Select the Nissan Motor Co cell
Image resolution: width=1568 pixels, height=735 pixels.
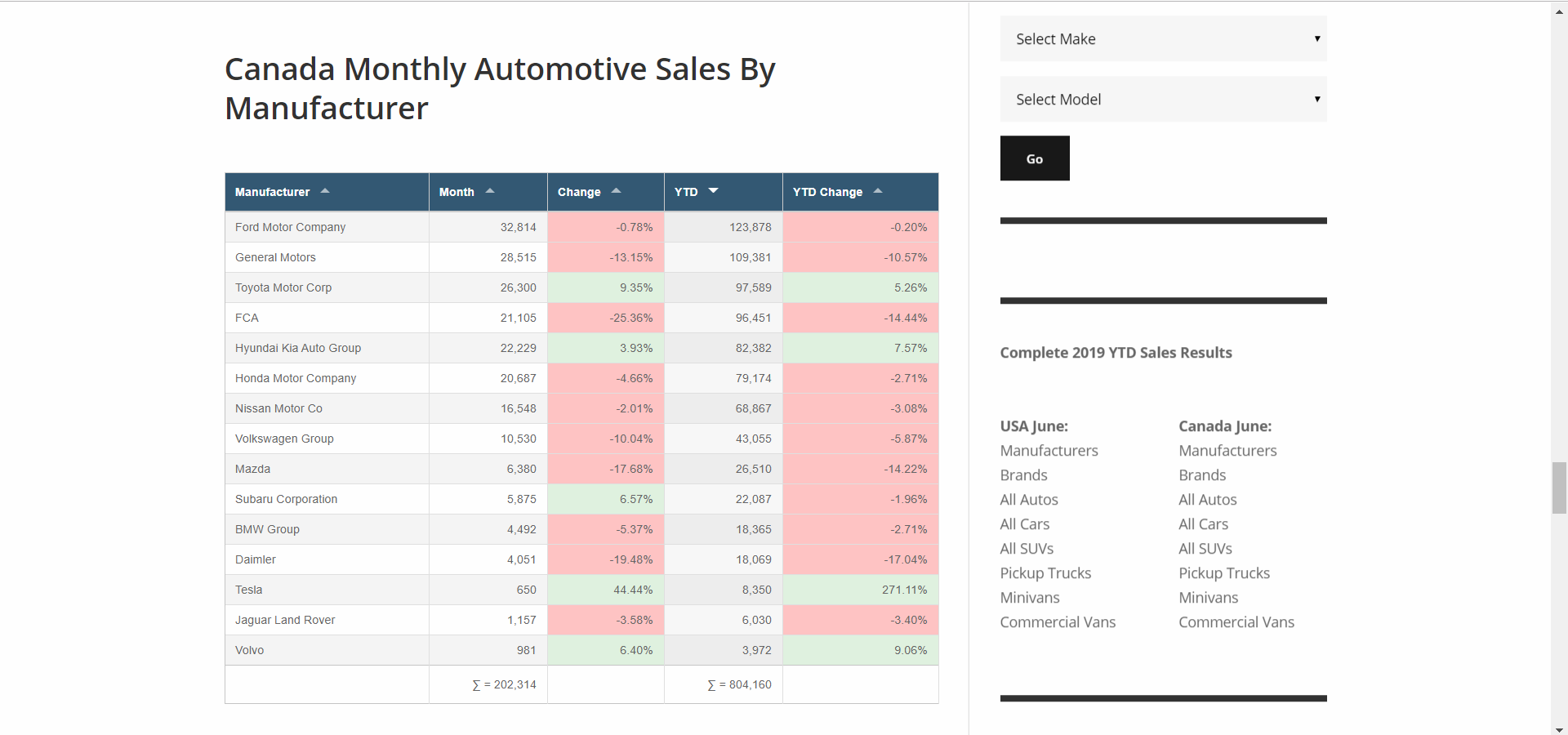point(327,408)
